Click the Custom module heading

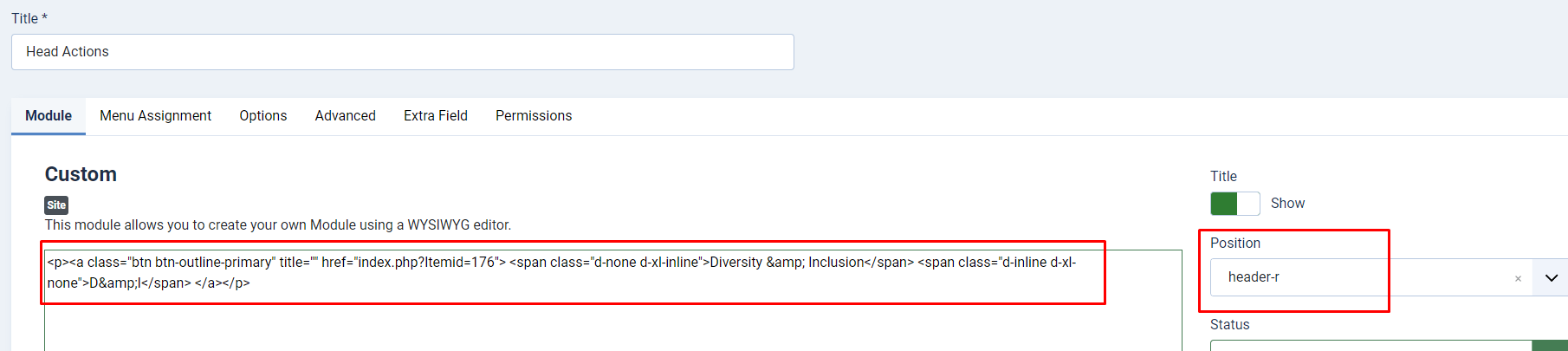tap(81, 174)
